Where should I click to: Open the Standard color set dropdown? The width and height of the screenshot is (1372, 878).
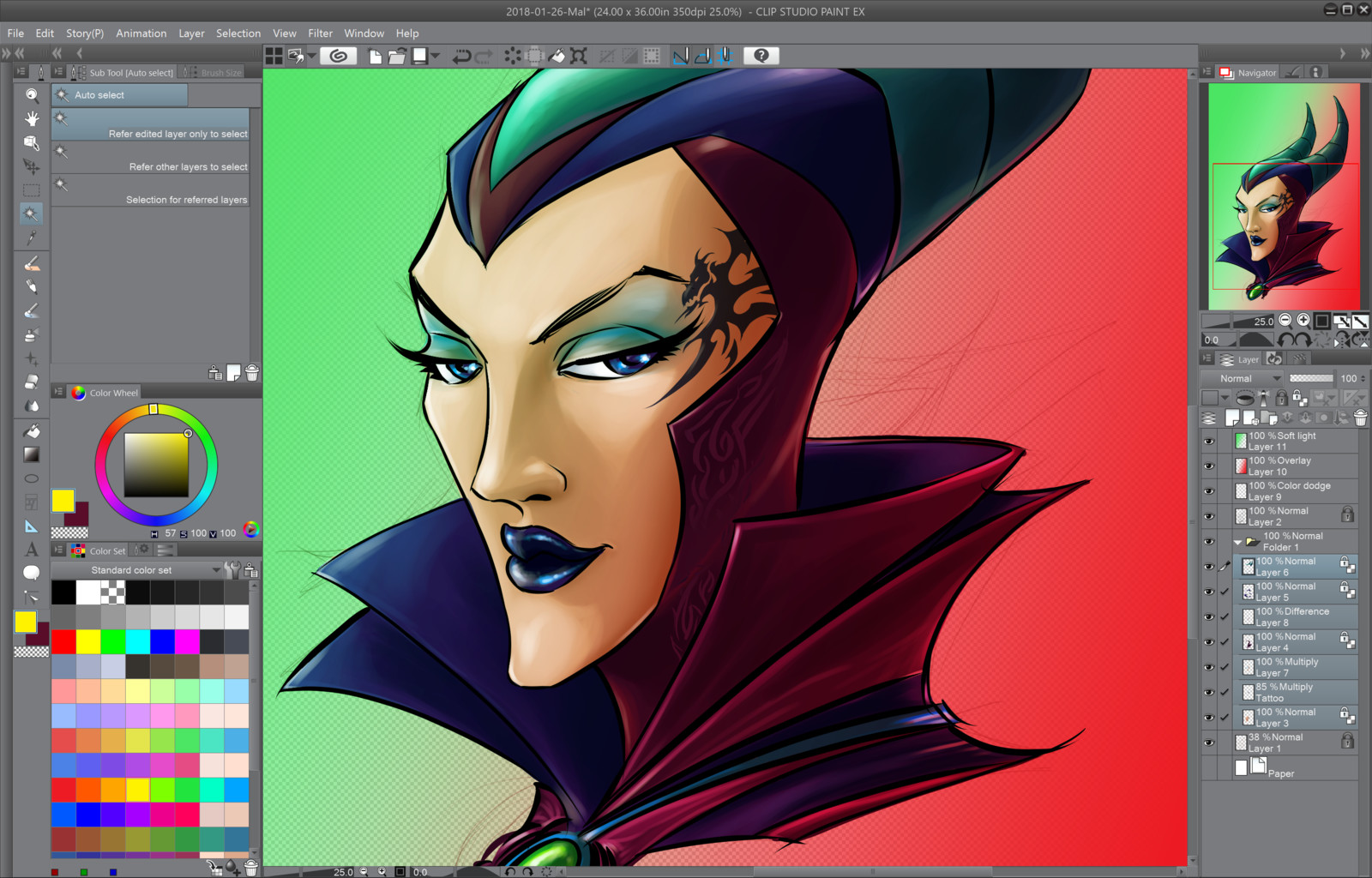click(135, 570)
